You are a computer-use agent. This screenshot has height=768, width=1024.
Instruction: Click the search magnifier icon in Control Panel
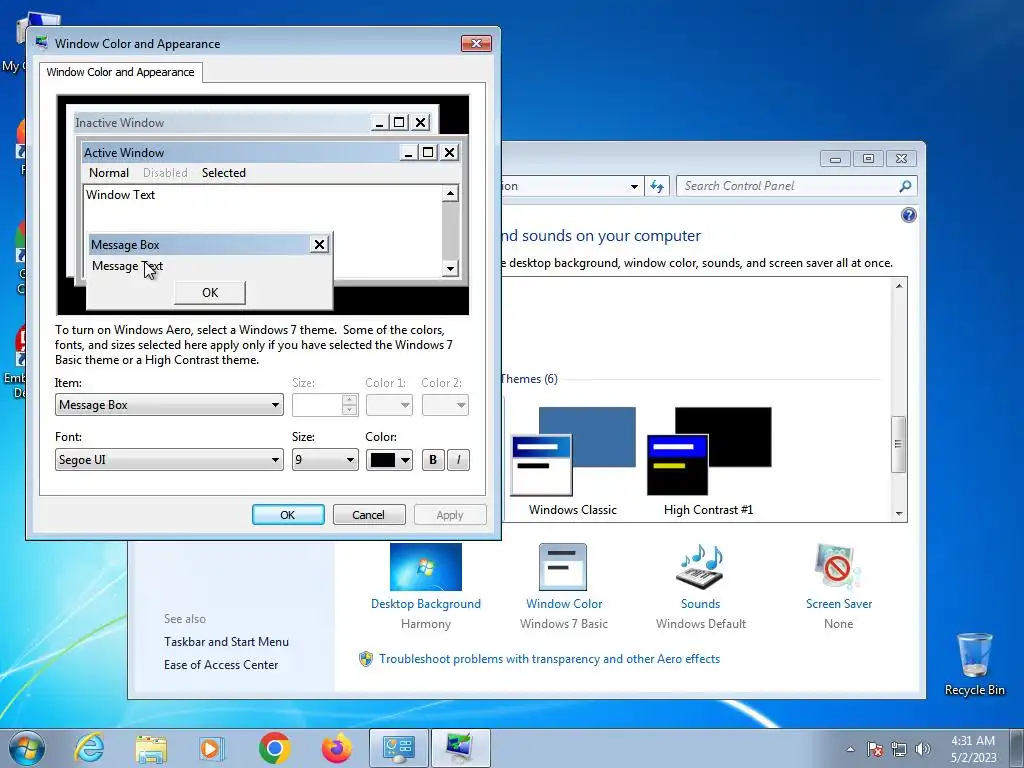coord(905,186)
